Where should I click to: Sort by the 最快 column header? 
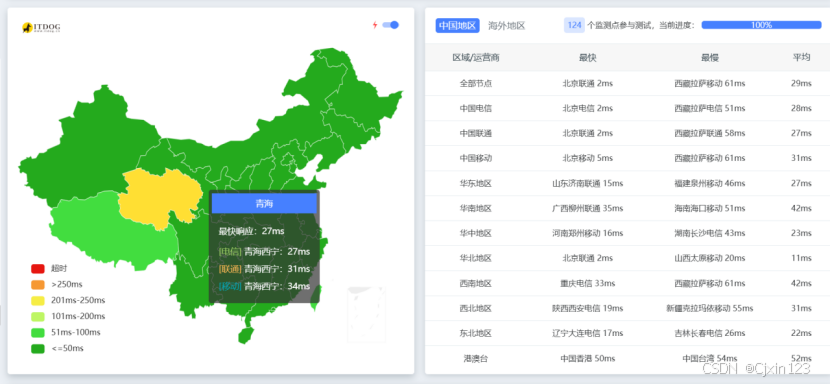coord(588,58)
